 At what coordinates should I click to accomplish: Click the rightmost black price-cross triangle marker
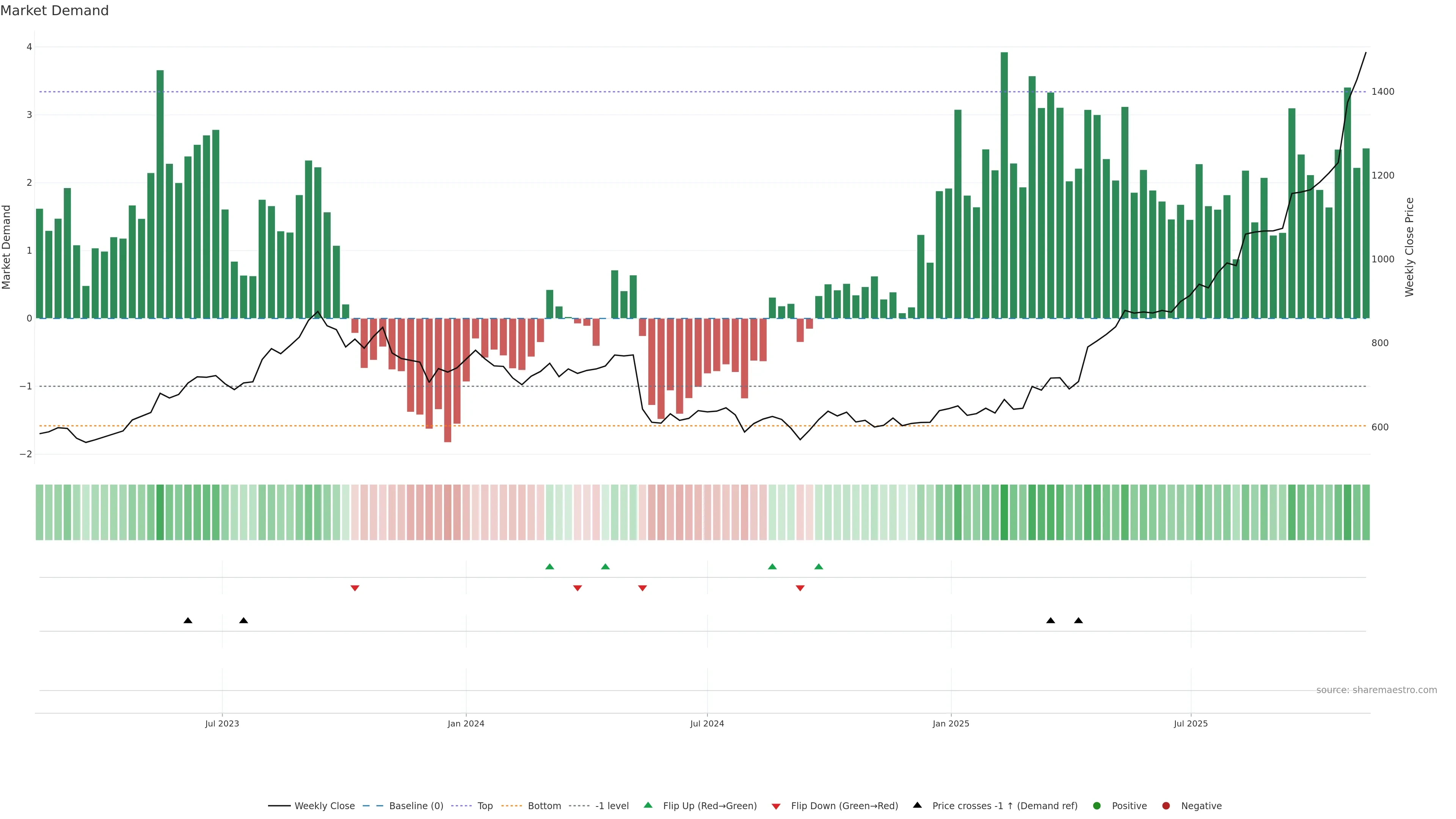click(1078, 621)
